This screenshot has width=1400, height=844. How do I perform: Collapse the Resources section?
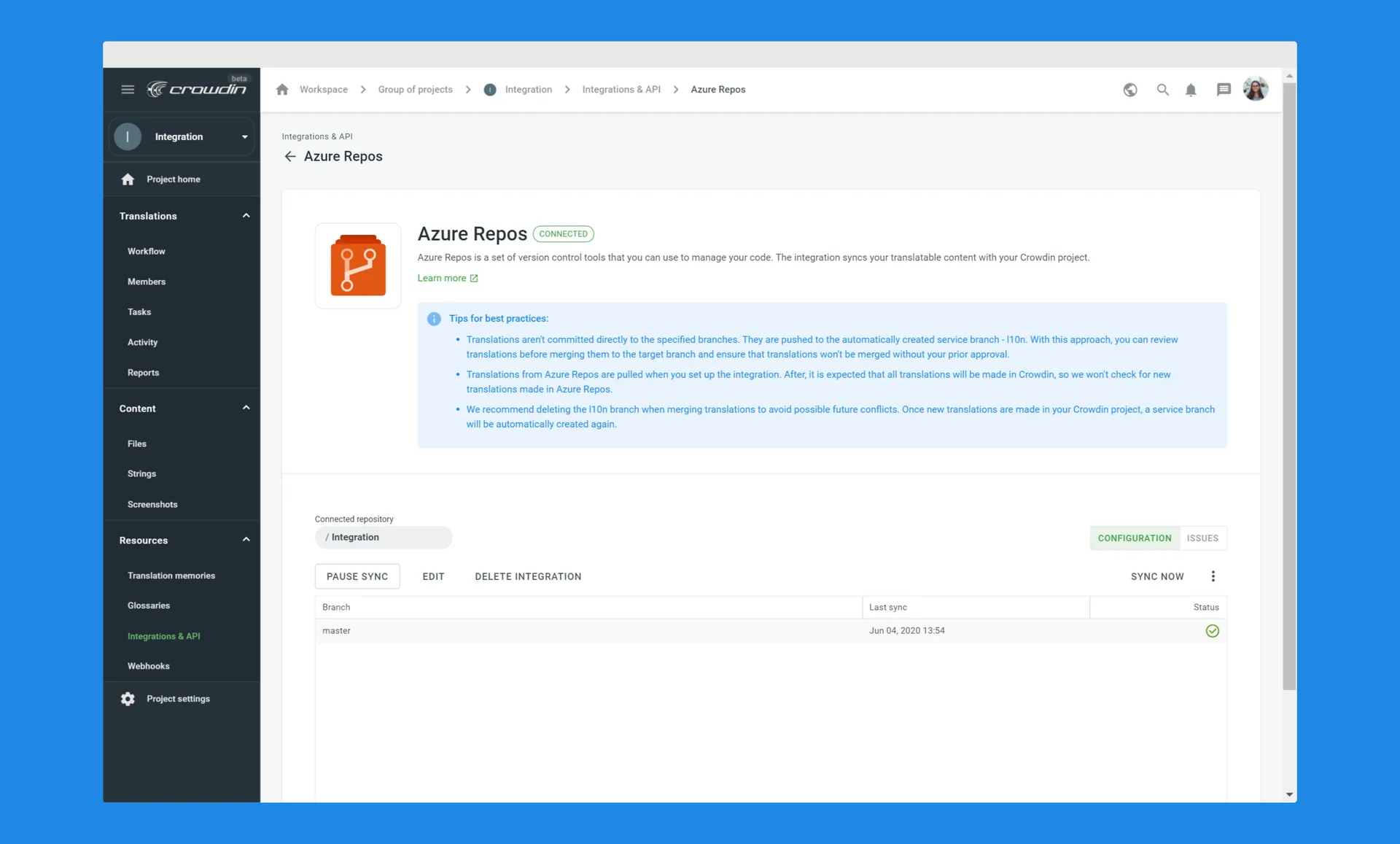pos(246,540)
